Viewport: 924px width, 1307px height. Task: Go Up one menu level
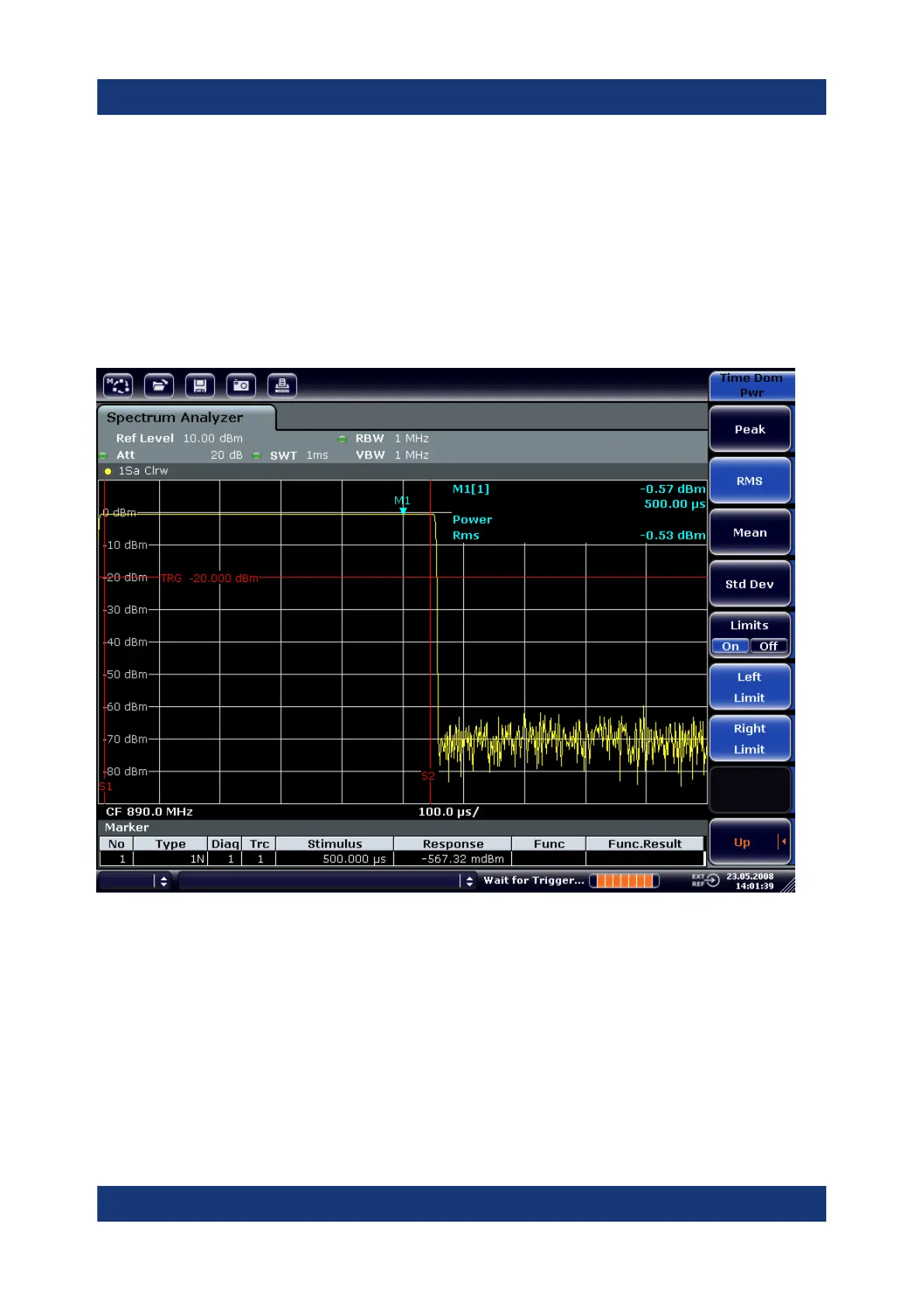pyautogui.click(x=749, y=842)
